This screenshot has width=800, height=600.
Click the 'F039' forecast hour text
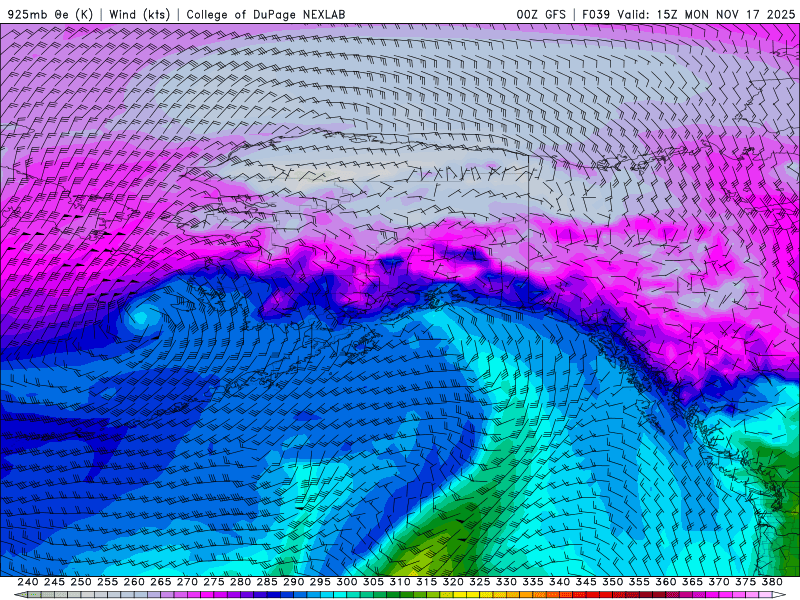coord(596,14)
